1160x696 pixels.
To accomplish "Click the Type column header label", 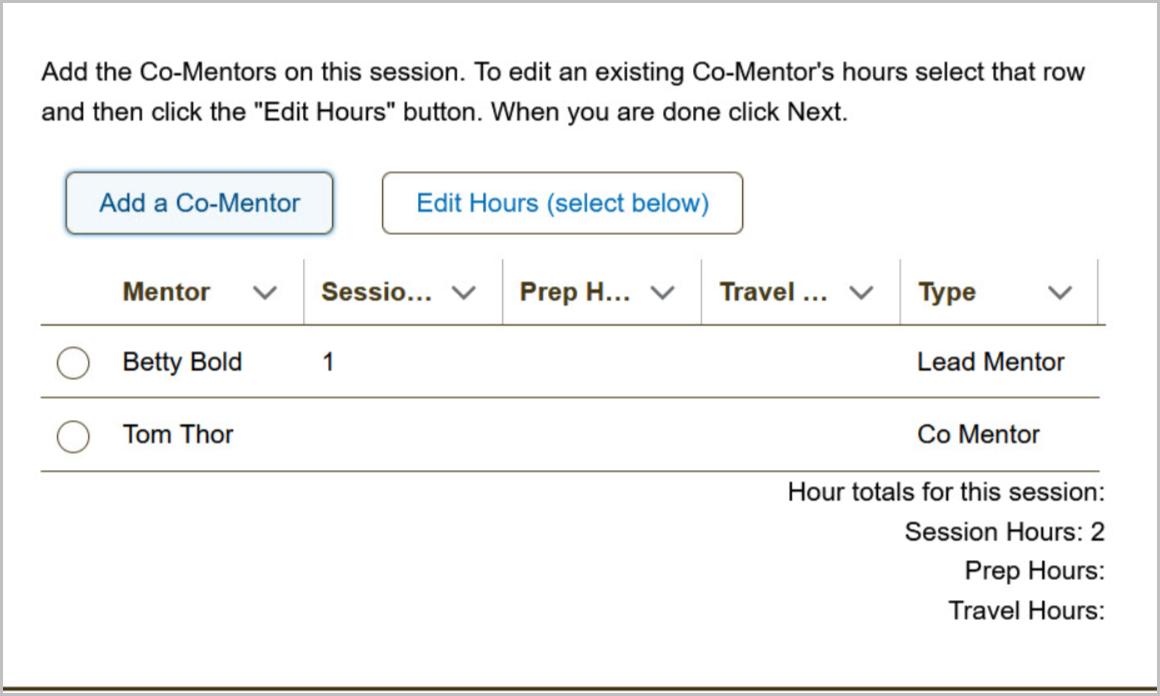I will (x=946, y=292).
